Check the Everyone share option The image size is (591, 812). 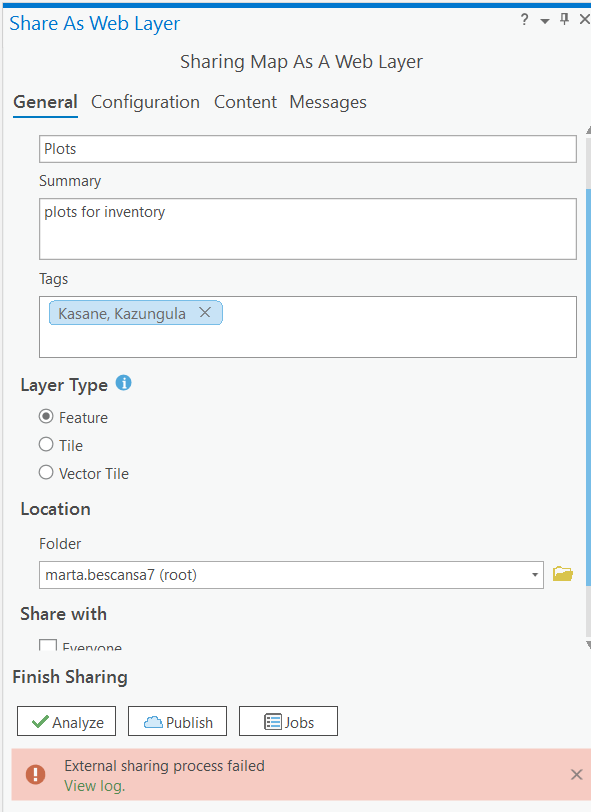pos(48,645)
